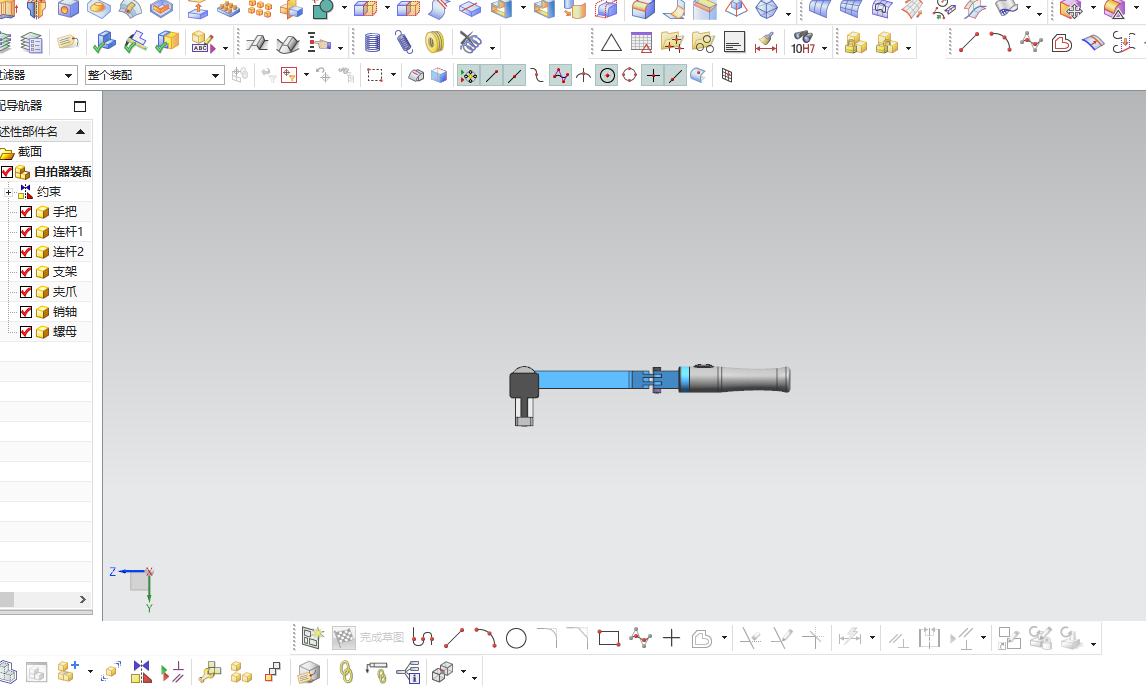Click the delete spring icon
Viewport: 1146px width, 686px height.
471,43
